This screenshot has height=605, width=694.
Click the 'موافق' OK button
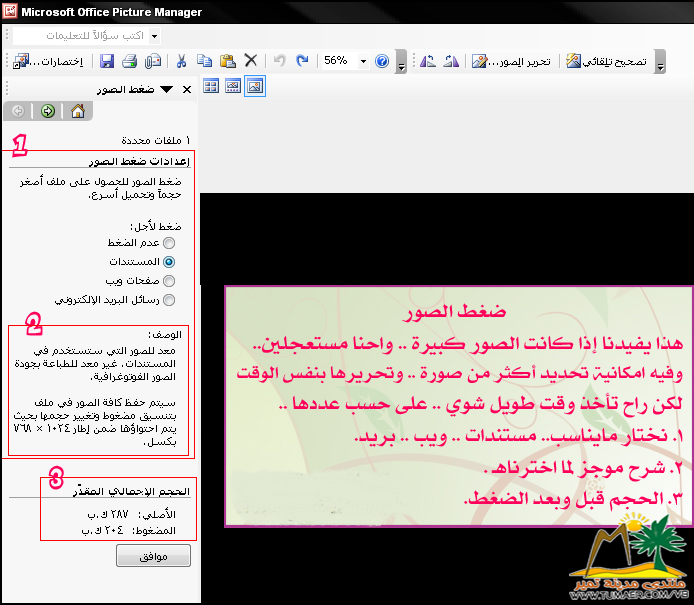pos(153,555)
